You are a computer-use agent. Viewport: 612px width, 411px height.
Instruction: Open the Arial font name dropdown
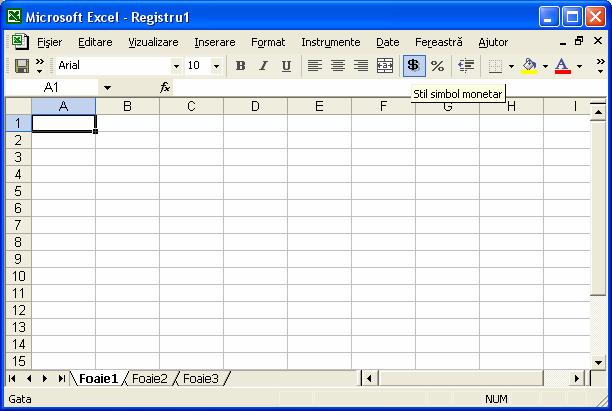[177, 66]
